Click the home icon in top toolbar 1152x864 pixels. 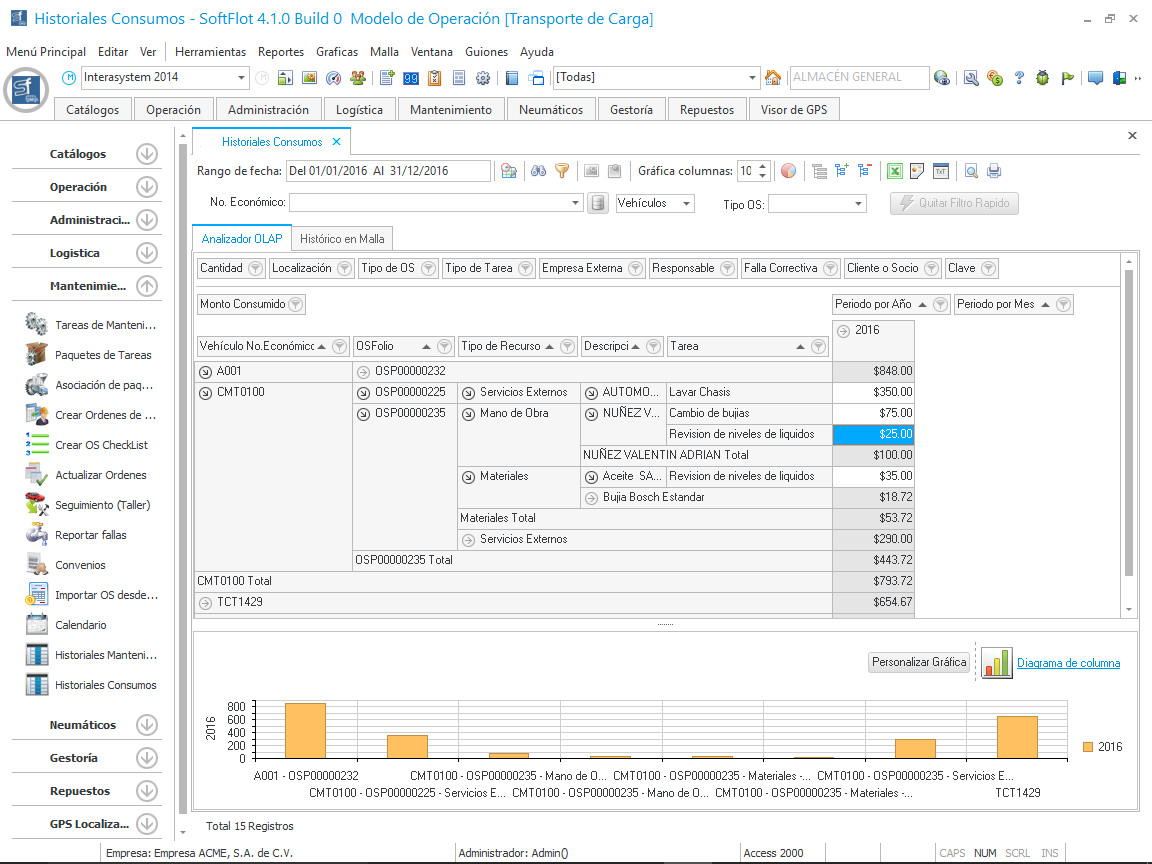pos(773,78)
